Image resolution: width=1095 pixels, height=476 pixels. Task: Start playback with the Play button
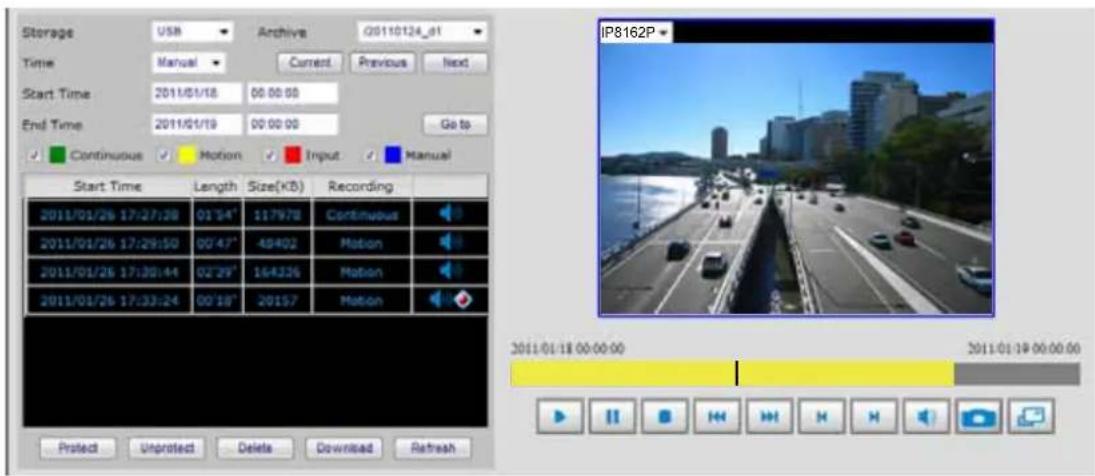[x=559, y=417]
